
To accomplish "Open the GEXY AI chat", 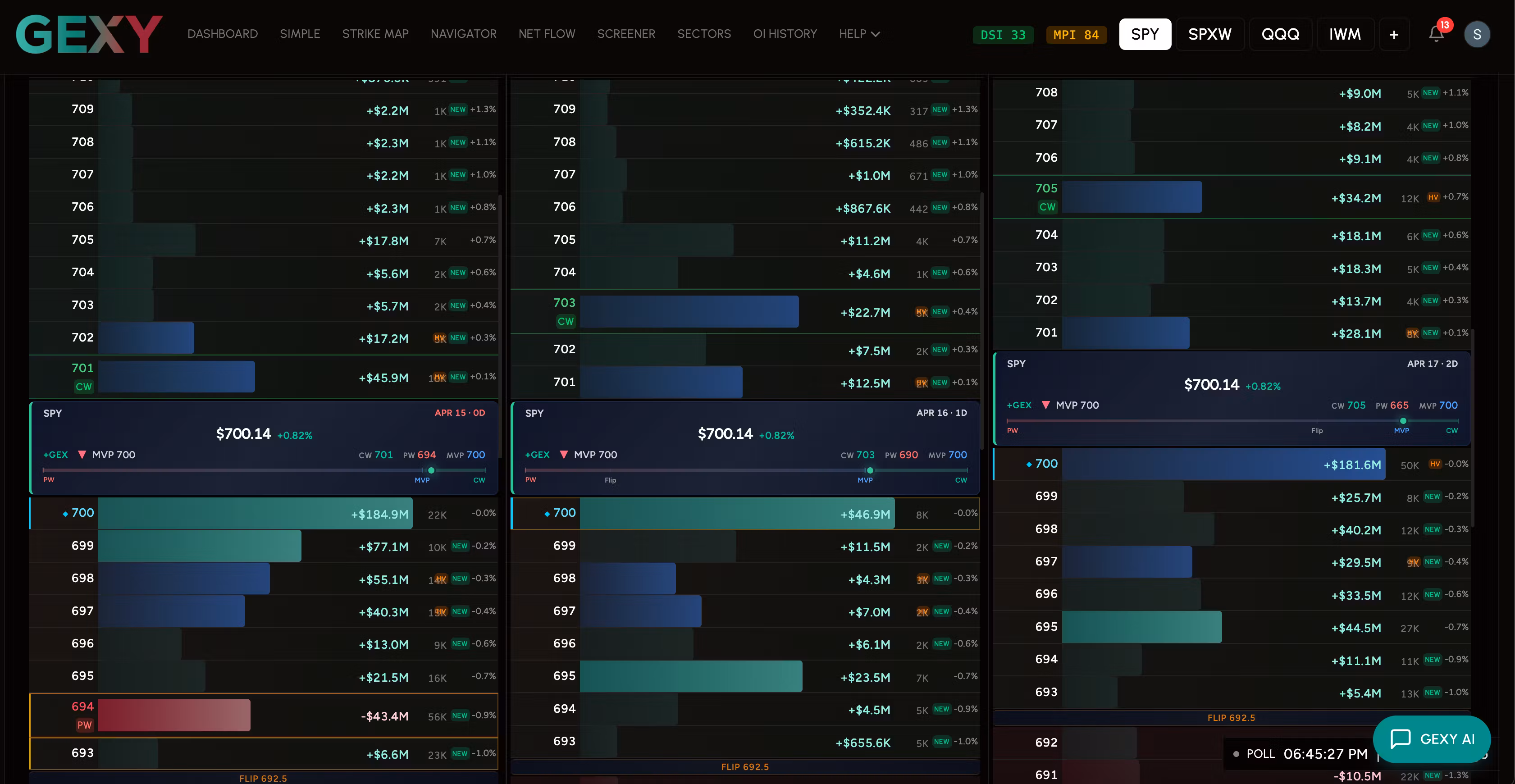I will [1432, 738].
